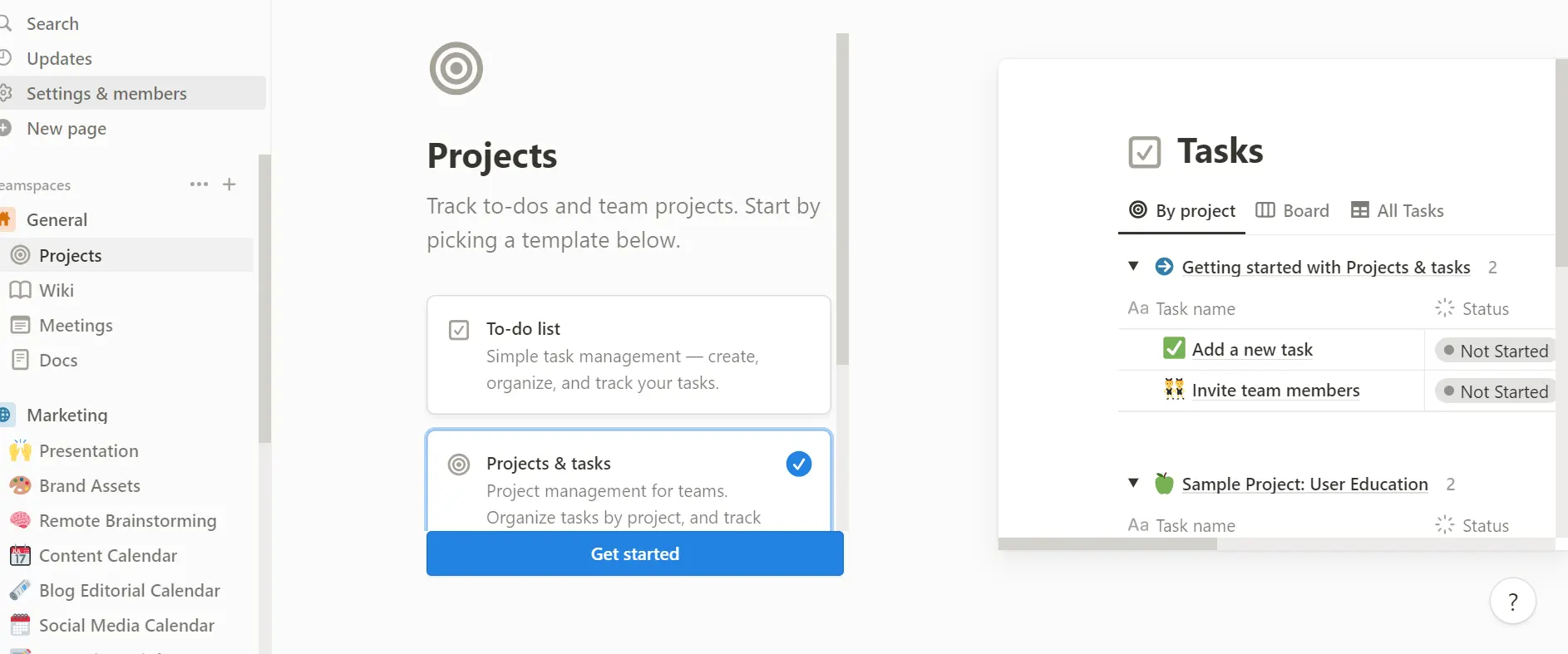The height and width of the screenshot is (654, 1568).
Task: Collapse the Sample Project: User Education group
Action: coord(1133,484)
